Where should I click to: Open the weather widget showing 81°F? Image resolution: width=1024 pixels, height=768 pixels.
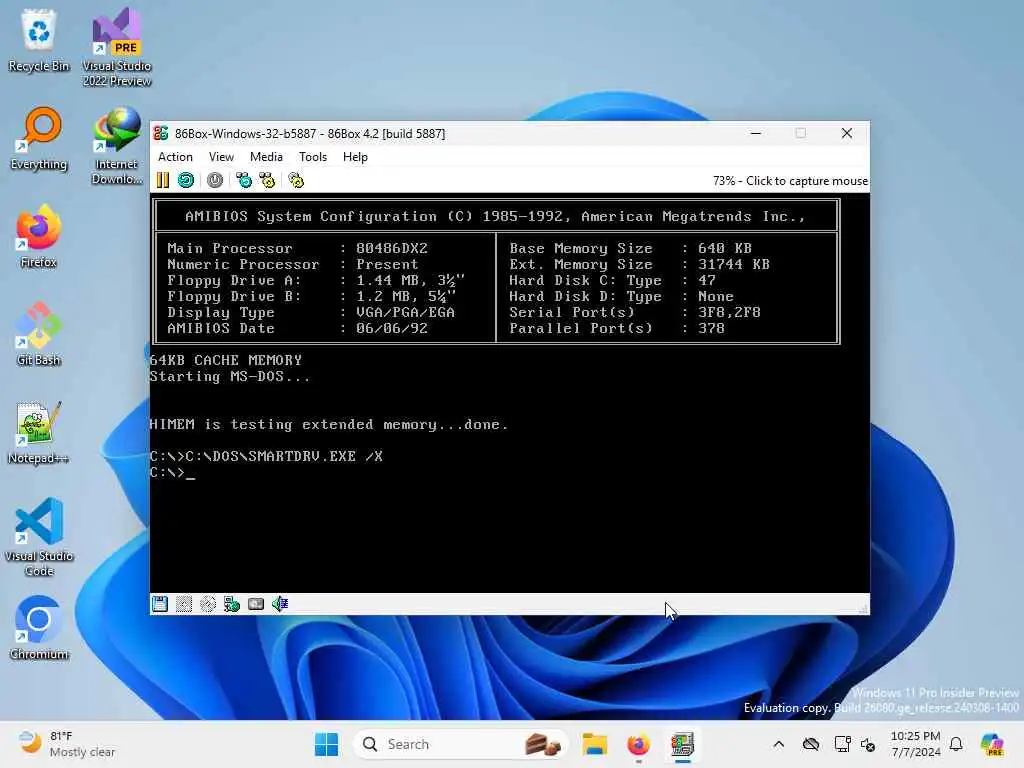pos(66,744)
